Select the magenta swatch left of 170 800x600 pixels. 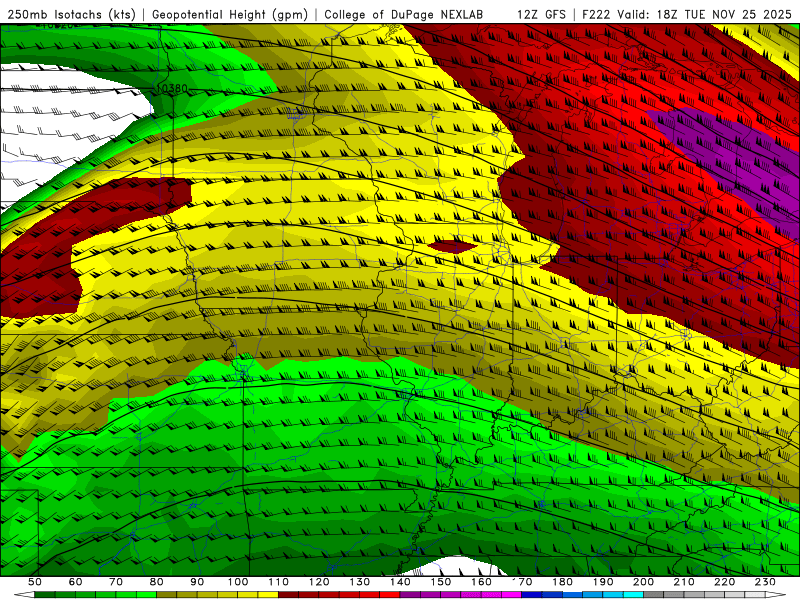[511, 594]
